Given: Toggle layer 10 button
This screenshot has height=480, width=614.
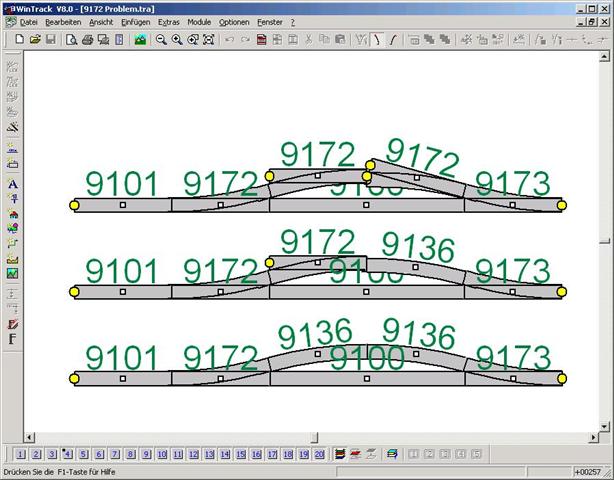Looking at the screenshot, I should click(x=162, y=454).
